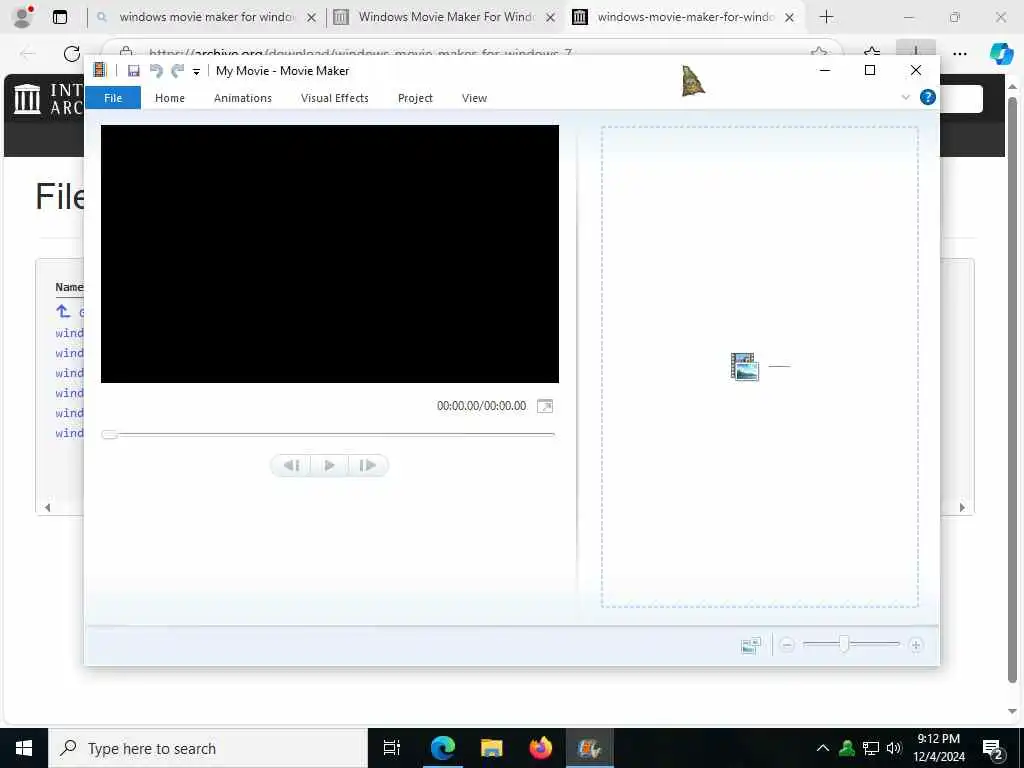Viewport: 1024px width, 768px height.
Task: Click the right scroll arrow of the file listing
Action: 961,507
